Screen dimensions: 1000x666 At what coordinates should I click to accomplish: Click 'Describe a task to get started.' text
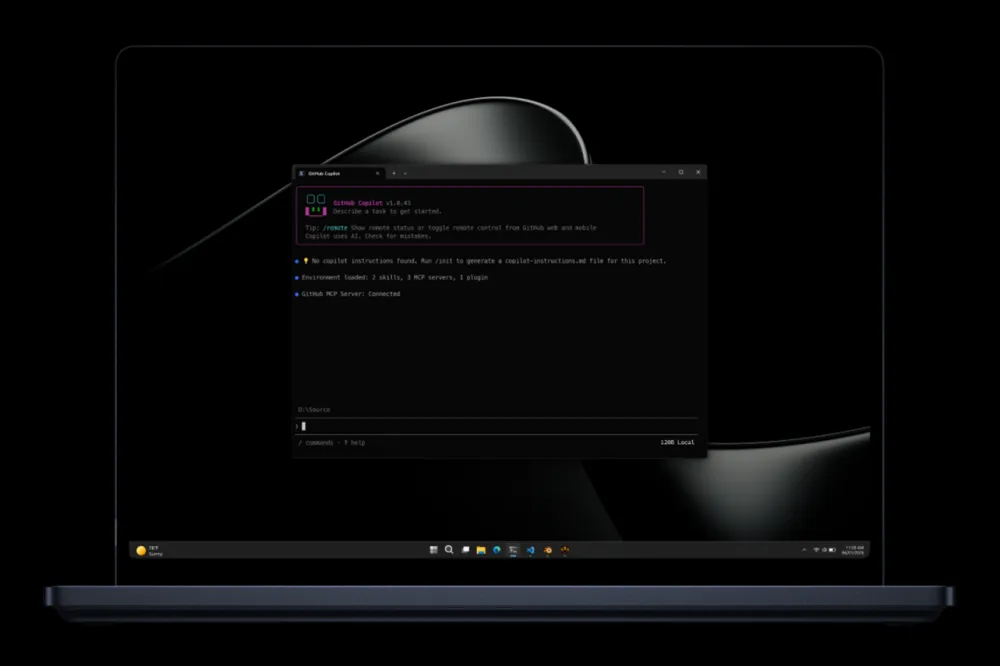pos(387,211)
